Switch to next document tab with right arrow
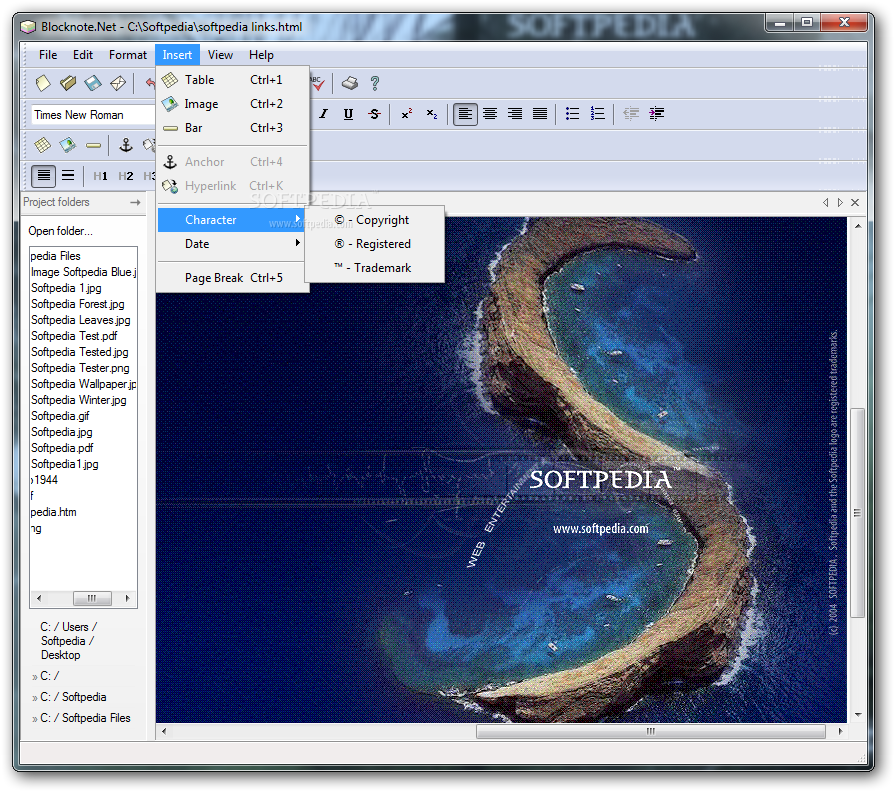The image size is (895, 792). [840, 203]
